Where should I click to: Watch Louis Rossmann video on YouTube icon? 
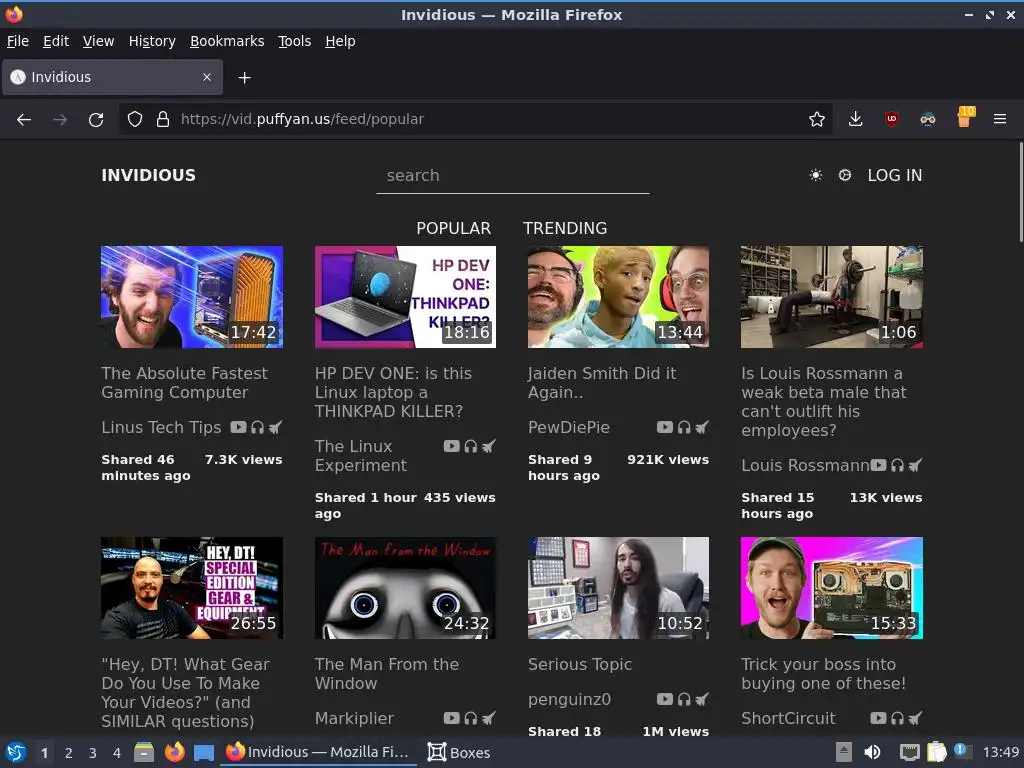pyautogui.click(x=878, y=465)
